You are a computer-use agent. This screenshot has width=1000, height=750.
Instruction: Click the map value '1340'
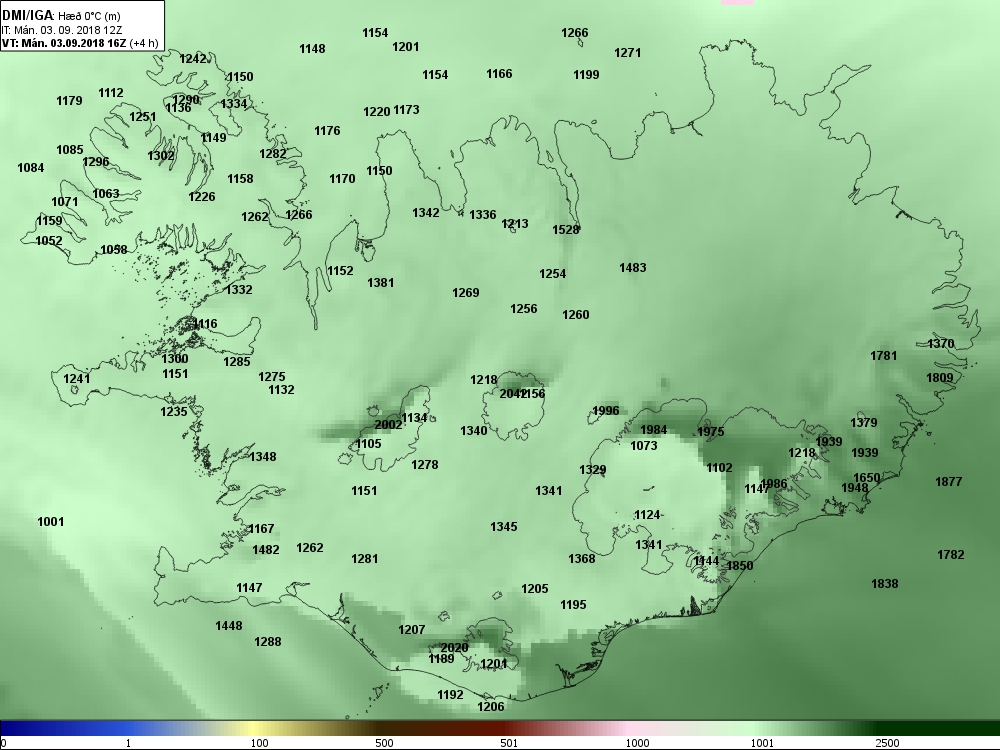pyautogui.click(x=473, y=431)
